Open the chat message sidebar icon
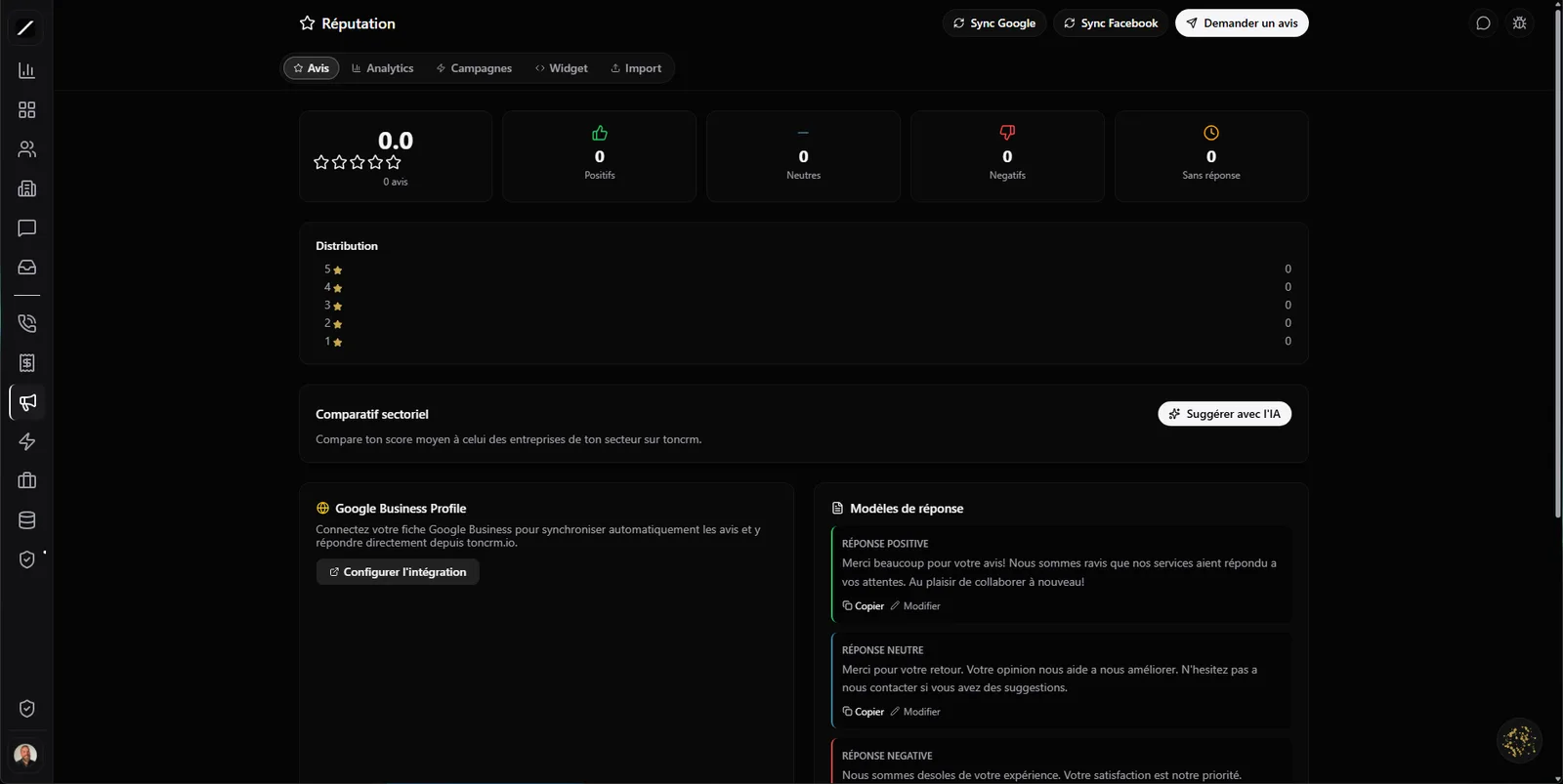1563x784 pixels. [26, 227]
